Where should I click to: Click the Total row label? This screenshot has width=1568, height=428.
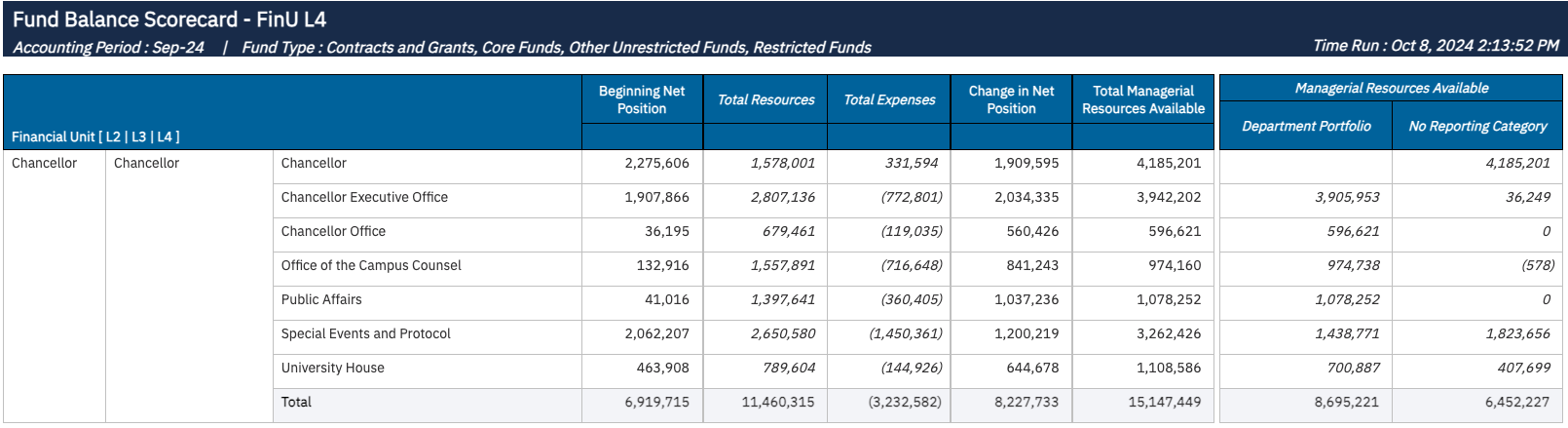pyautogui.click(x=296, y=402)
